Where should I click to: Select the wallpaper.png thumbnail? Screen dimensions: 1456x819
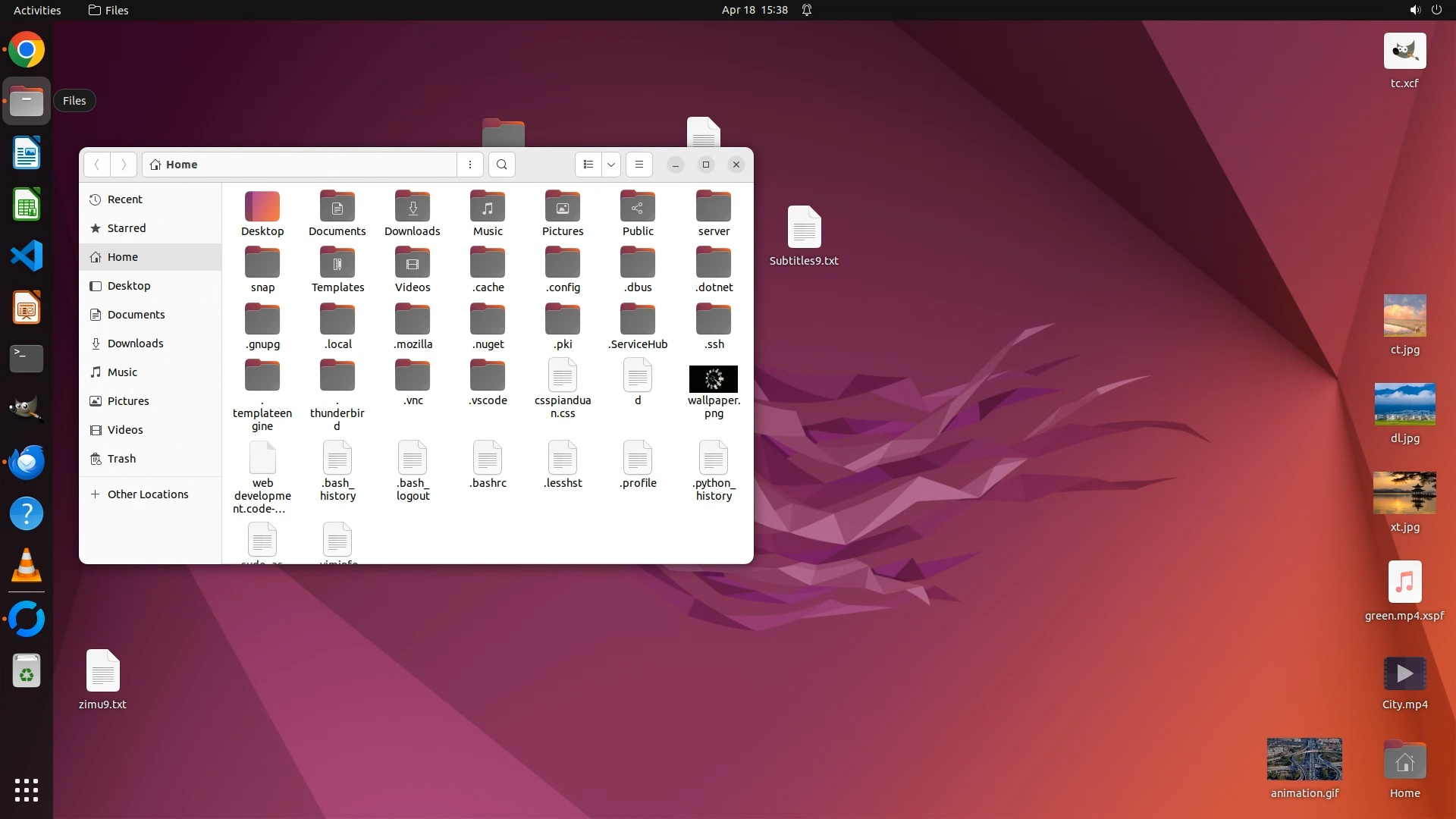point(713,379)
